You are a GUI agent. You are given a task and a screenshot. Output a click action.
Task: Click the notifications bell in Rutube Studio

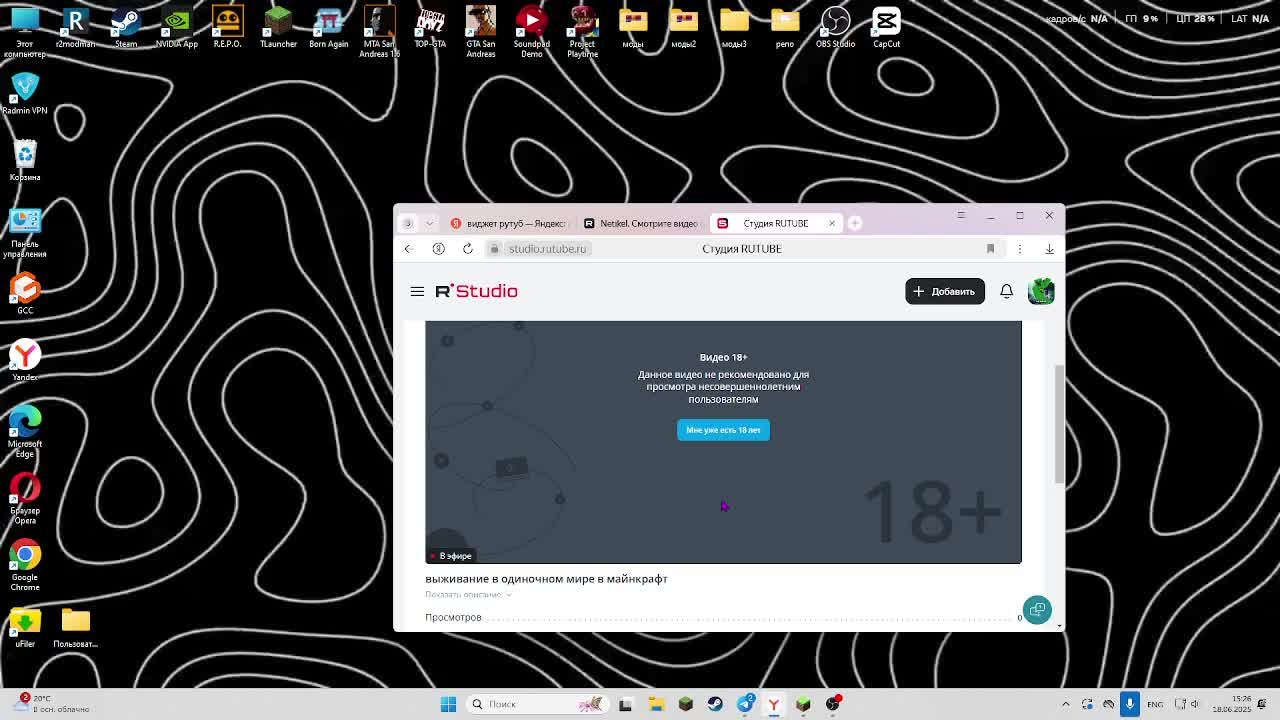click(1006, 291)
